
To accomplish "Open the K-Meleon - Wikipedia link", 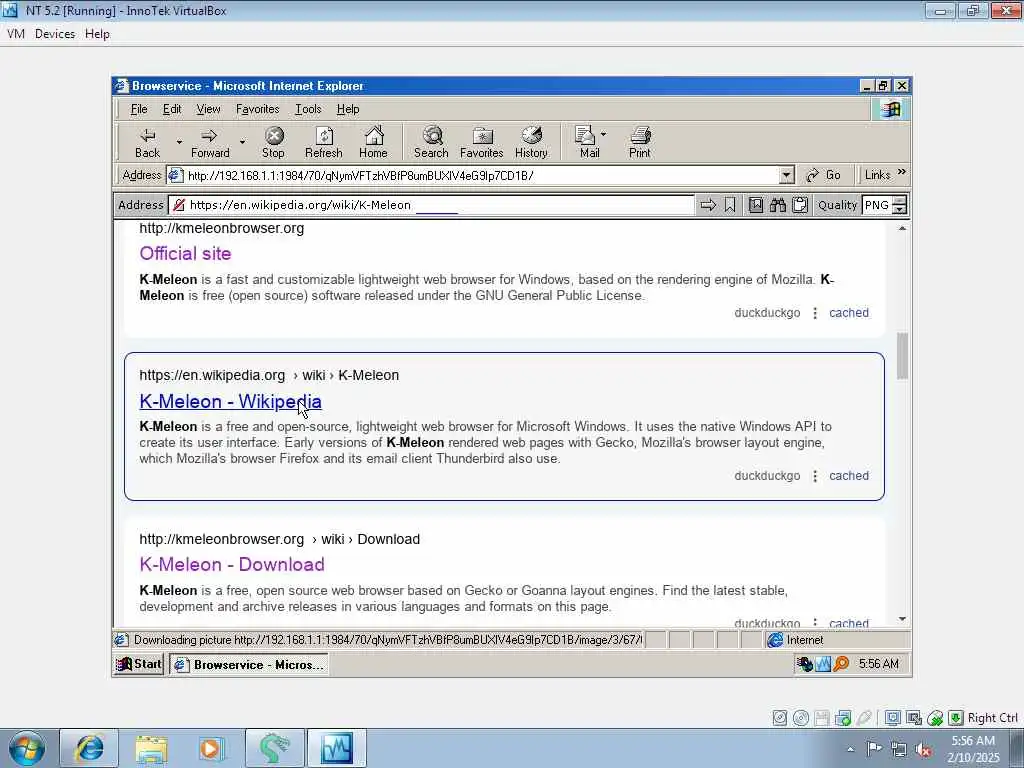I will tap(231, 402).
